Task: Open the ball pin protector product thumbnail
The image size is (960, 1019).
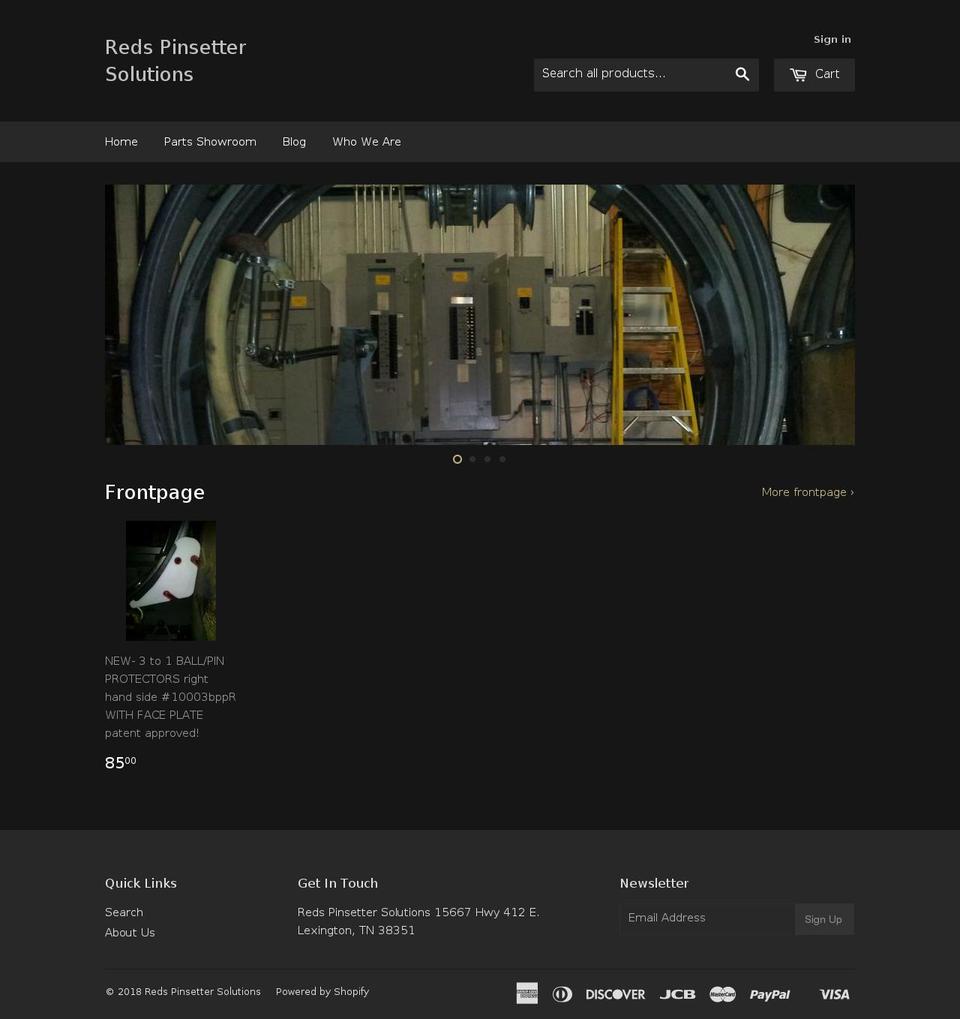Action: point(170,580)
